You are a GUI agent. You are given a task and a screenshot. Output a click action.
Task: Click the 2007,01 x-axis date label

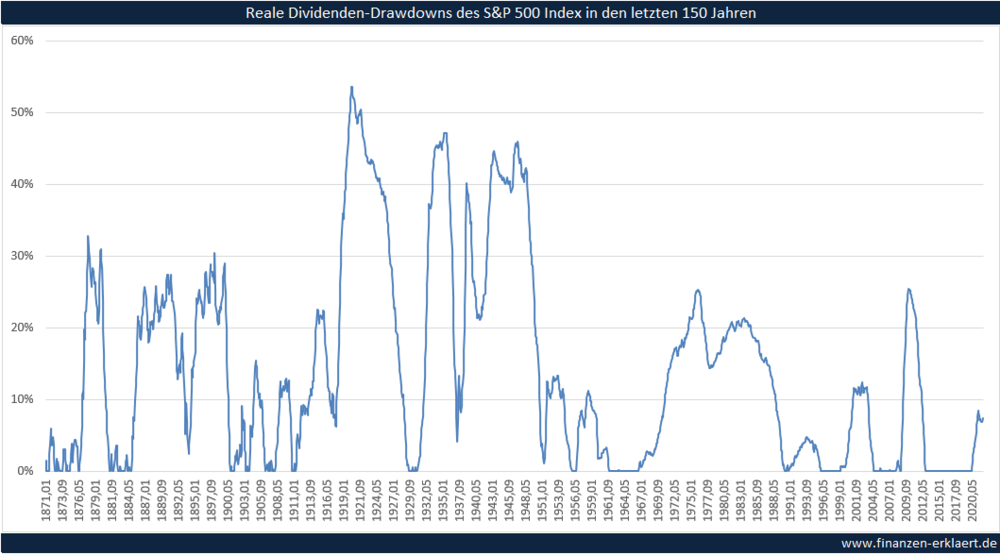(890, 500)
